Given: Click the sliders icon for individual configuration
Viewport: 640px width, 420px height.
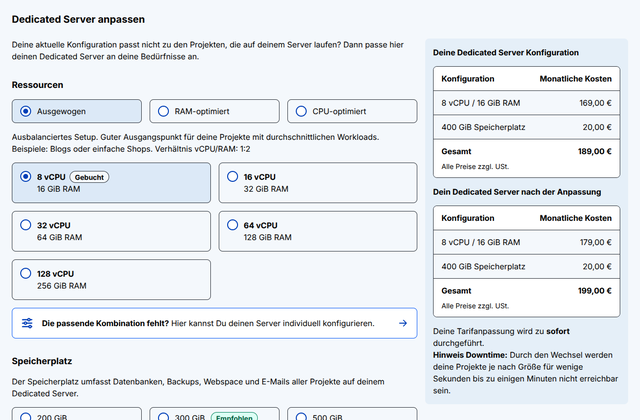Looking at the screenshot, I should (x=27, y=323).
